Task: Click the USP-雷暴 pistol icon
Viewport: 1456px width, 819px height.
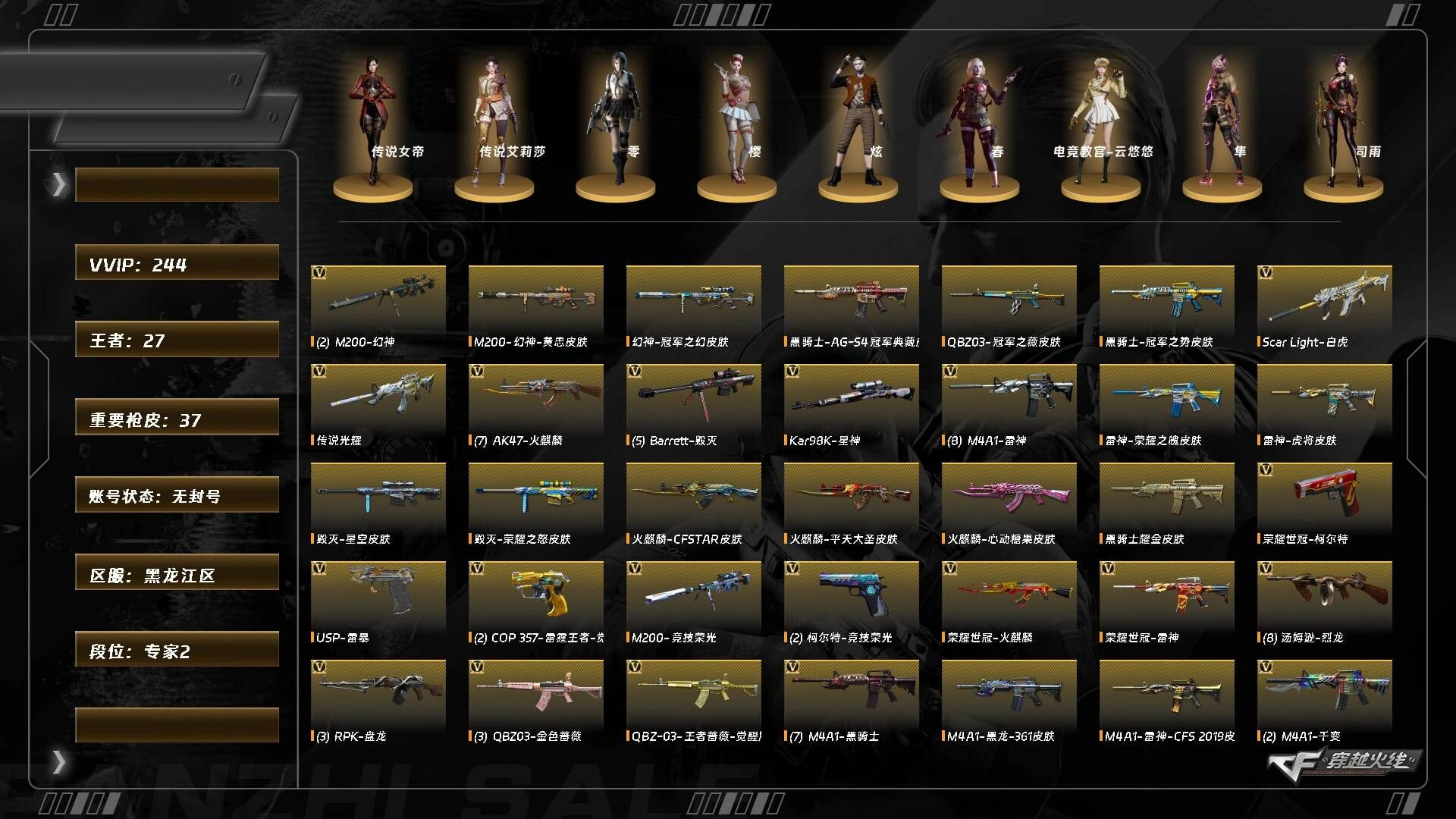Action: click(378, 595)
